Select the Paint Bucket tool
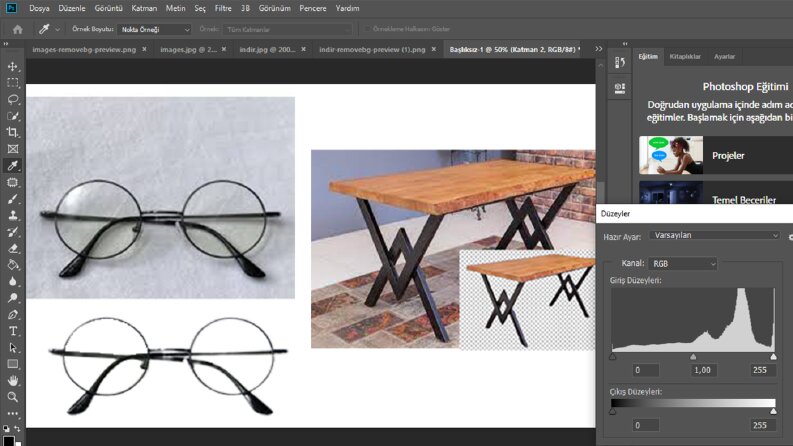The image size is (793, 446). (13, 265)
